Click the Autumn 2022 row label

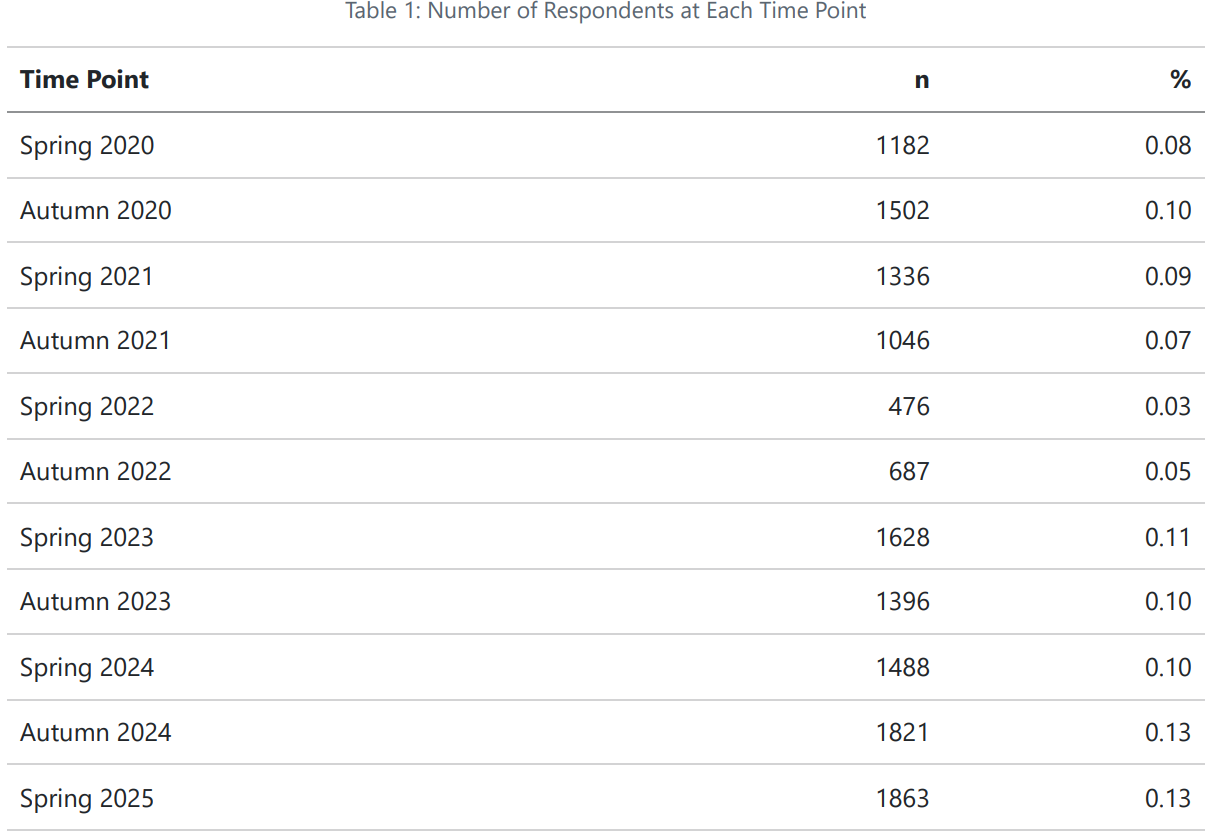point(95,472)
